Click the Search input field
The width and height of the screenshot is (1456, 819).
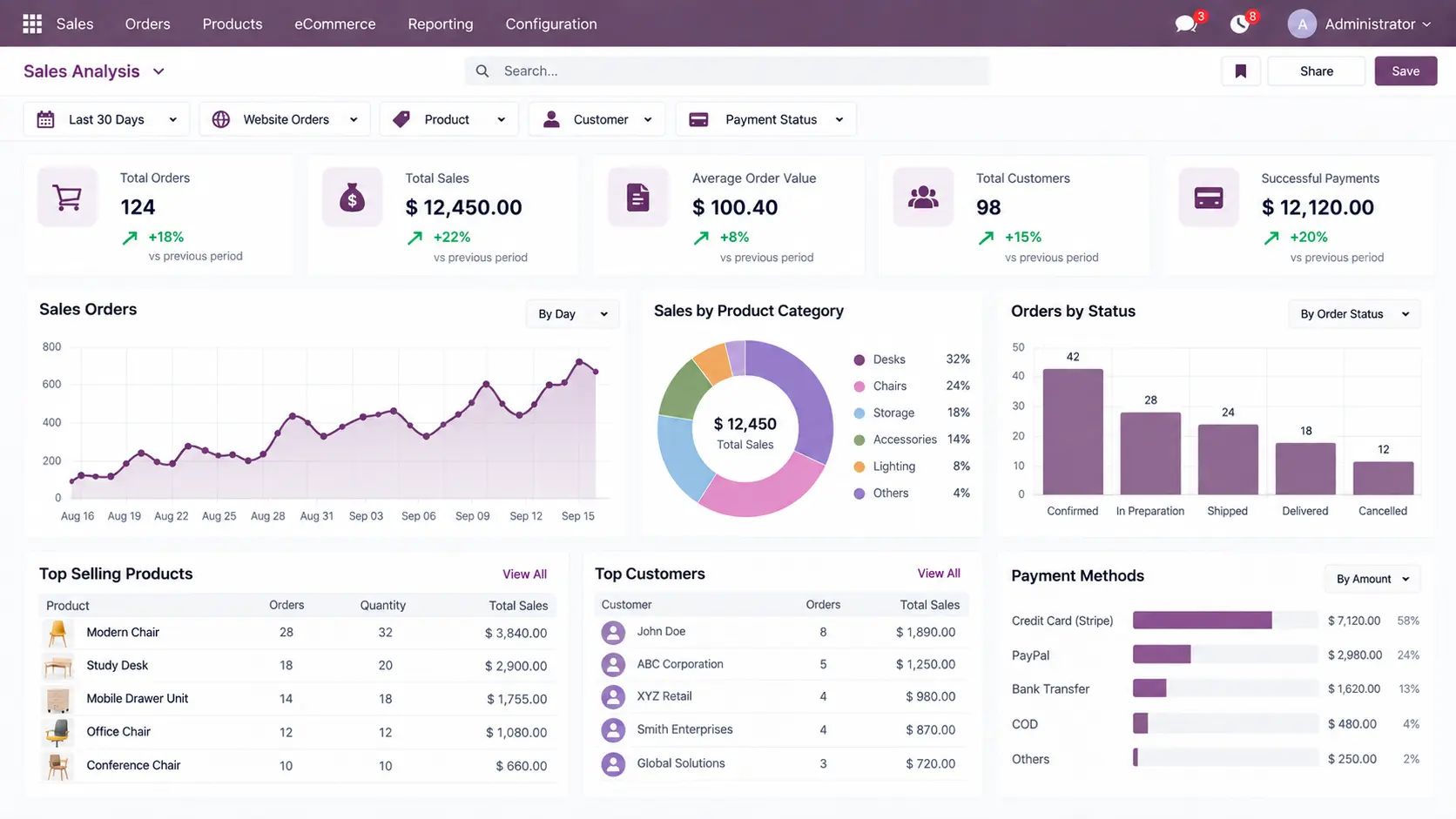tap(727, 71)
